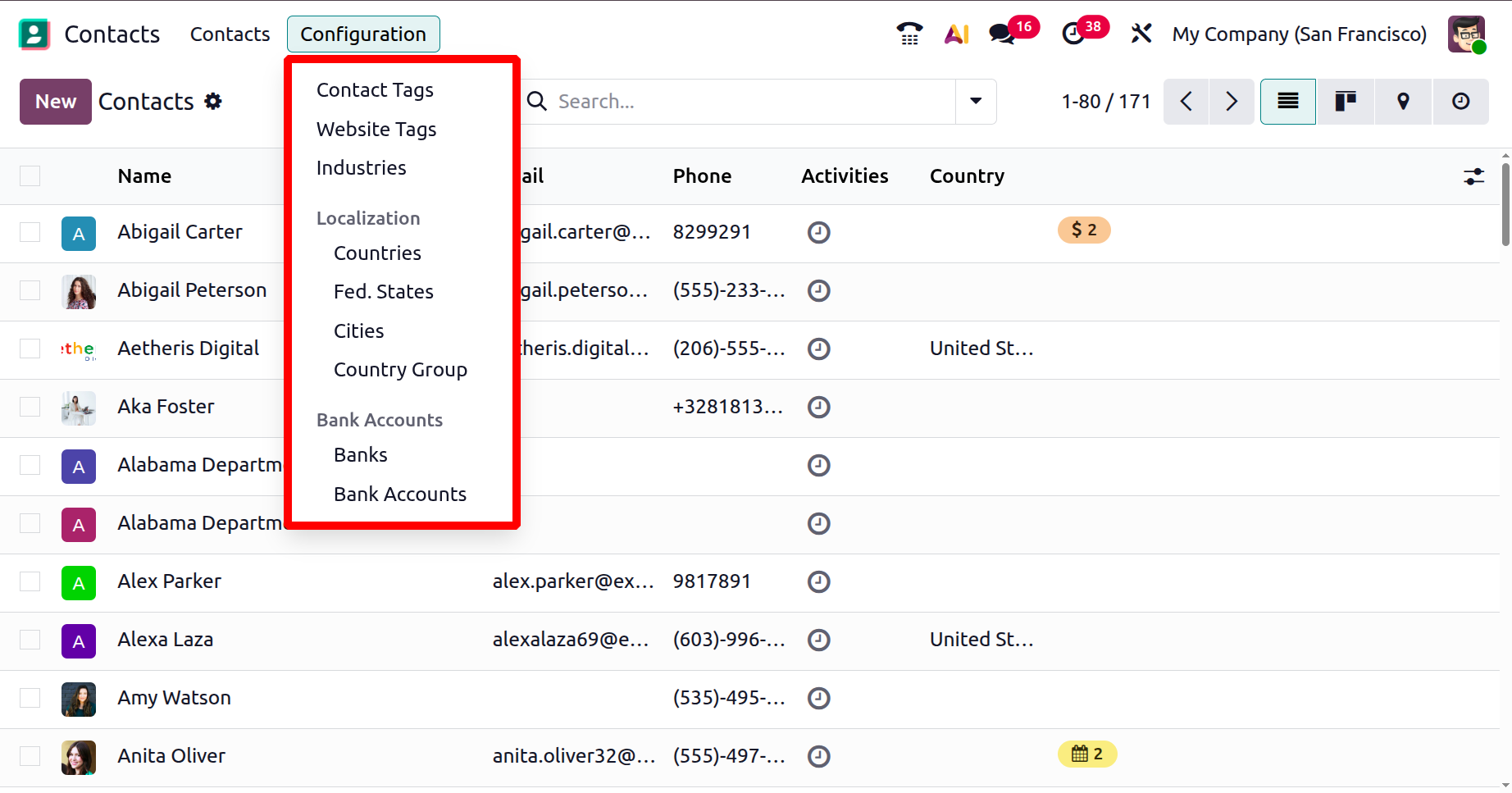Open activities clock with 38 badge
Screen dimensions: 1512x793
[1073, 34]
